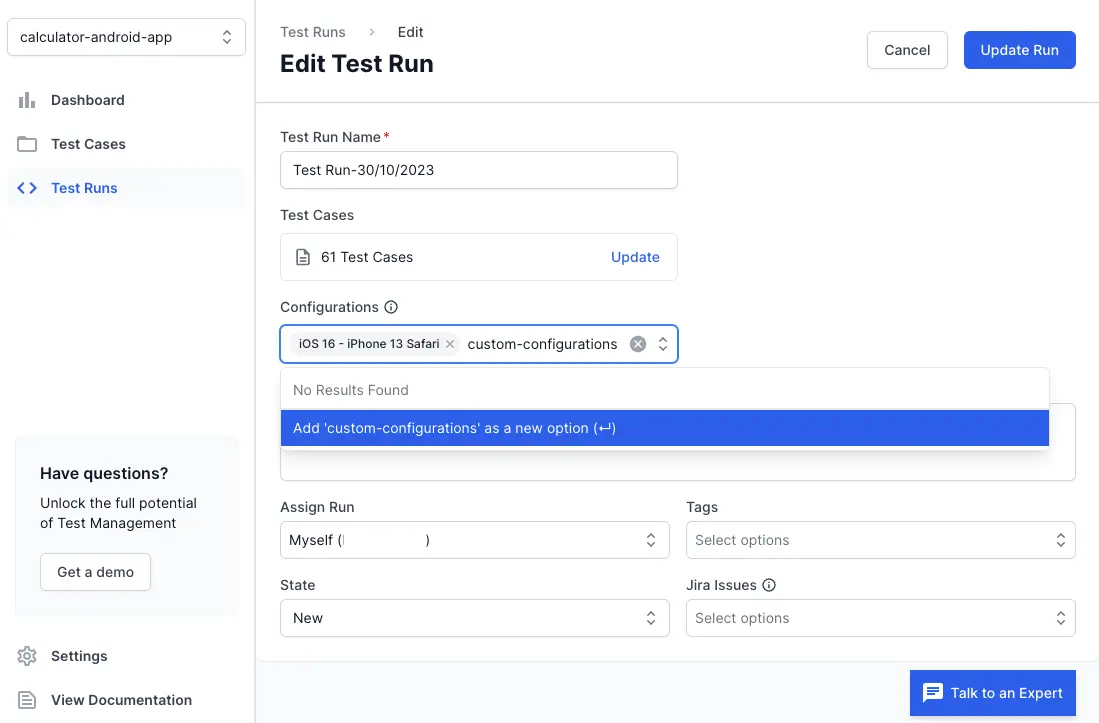This screenshot has width=1099, height=723.
Task: Click the Test Cases folder icon
Action: click(27, 144)
